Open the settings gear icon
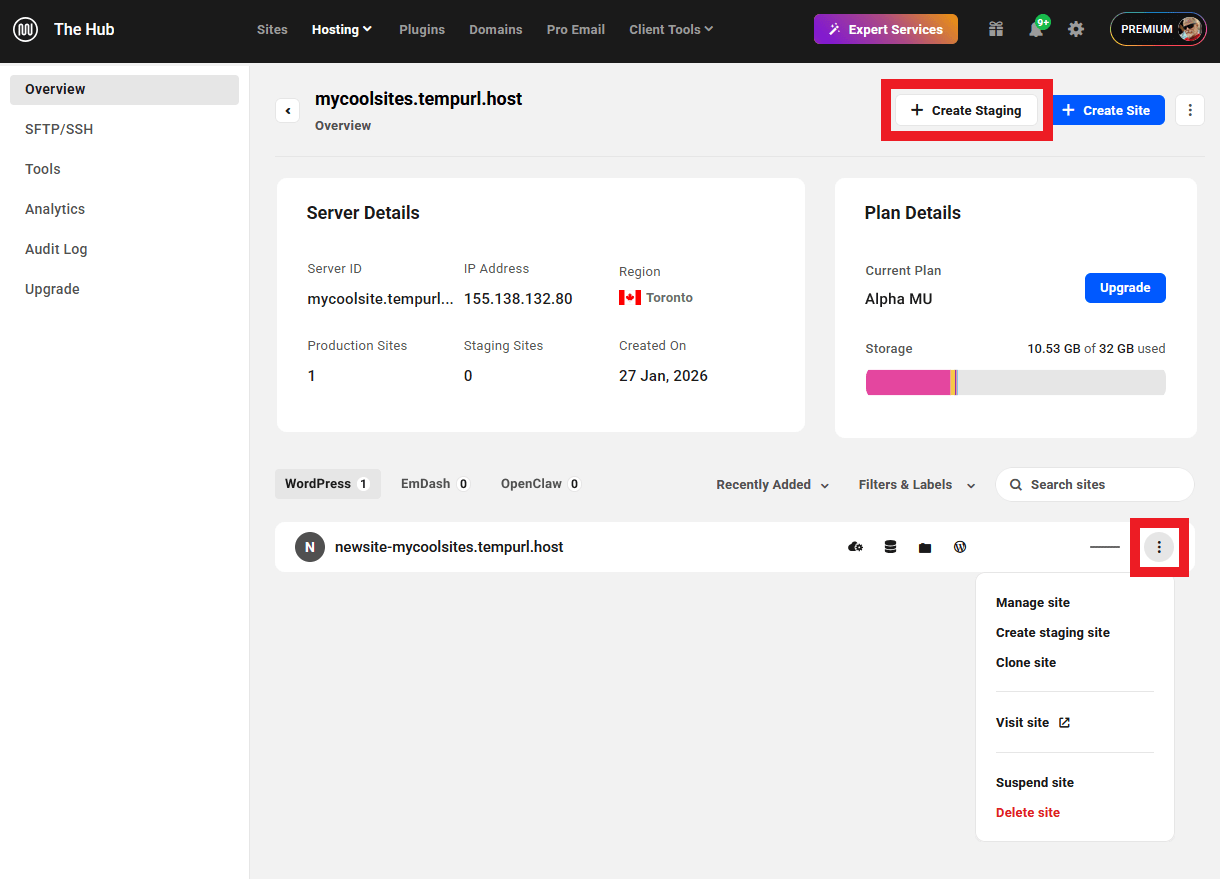 (x=1076, y=29)
